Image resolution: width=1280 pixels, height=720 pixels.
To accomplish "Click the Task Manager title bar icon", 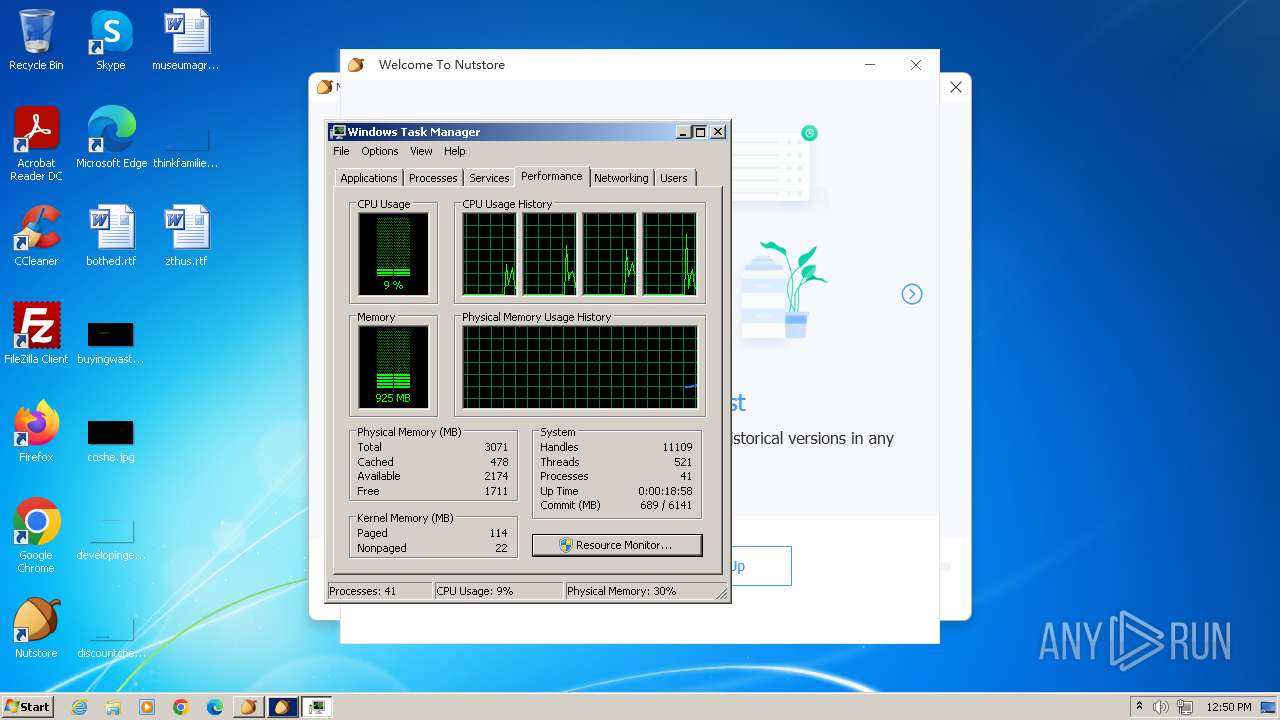I will [338, 132].
